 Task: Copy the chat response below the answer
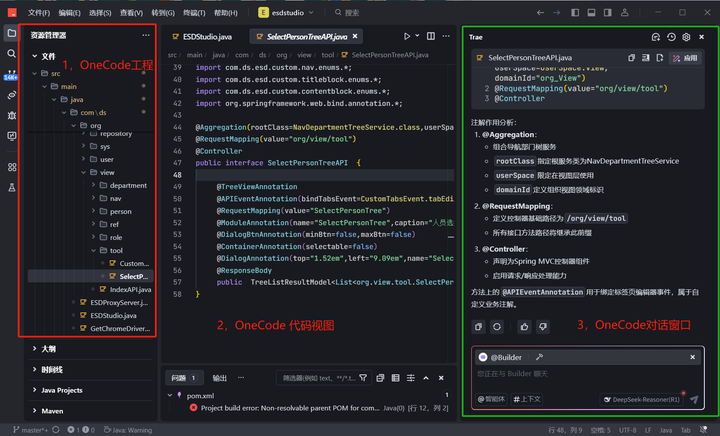(x=478, y=327)
